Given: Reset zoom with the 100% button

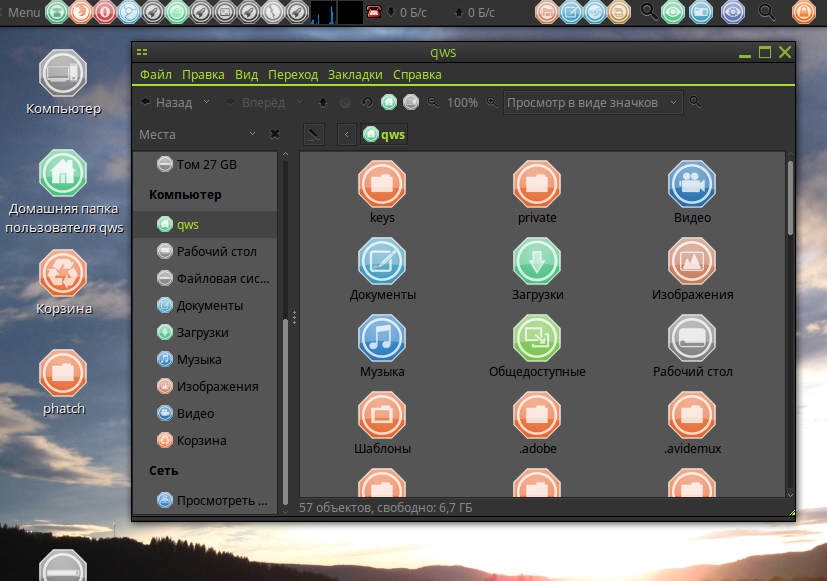Looking at the screenshot, I should click(x=463, y=102).
